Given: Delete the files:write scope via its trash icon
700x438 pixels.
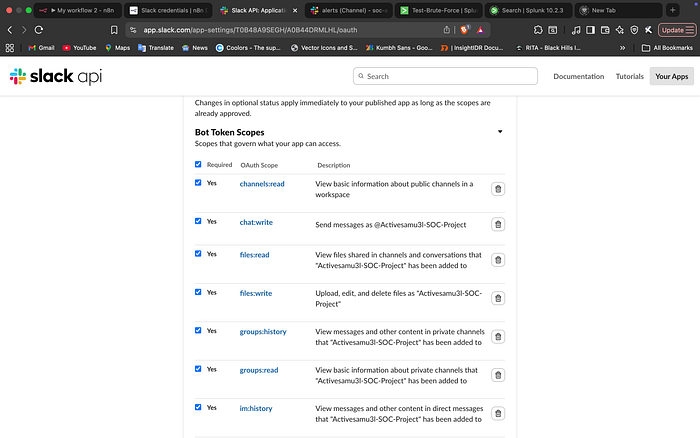Looking at the screenshot, I should (498, 298).
